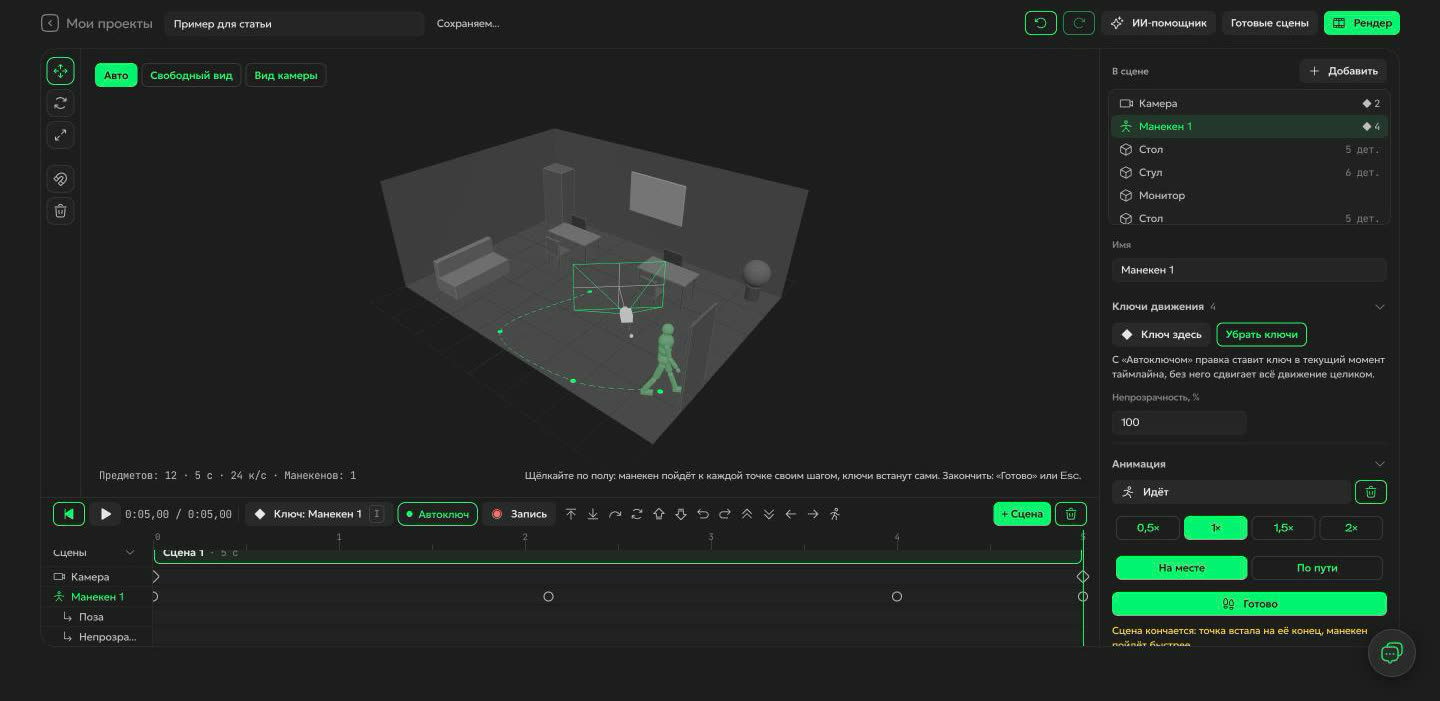Click the Непрозрачность value field
The height and width of the screenshot is (701, 1440).
coord(1179,422)
